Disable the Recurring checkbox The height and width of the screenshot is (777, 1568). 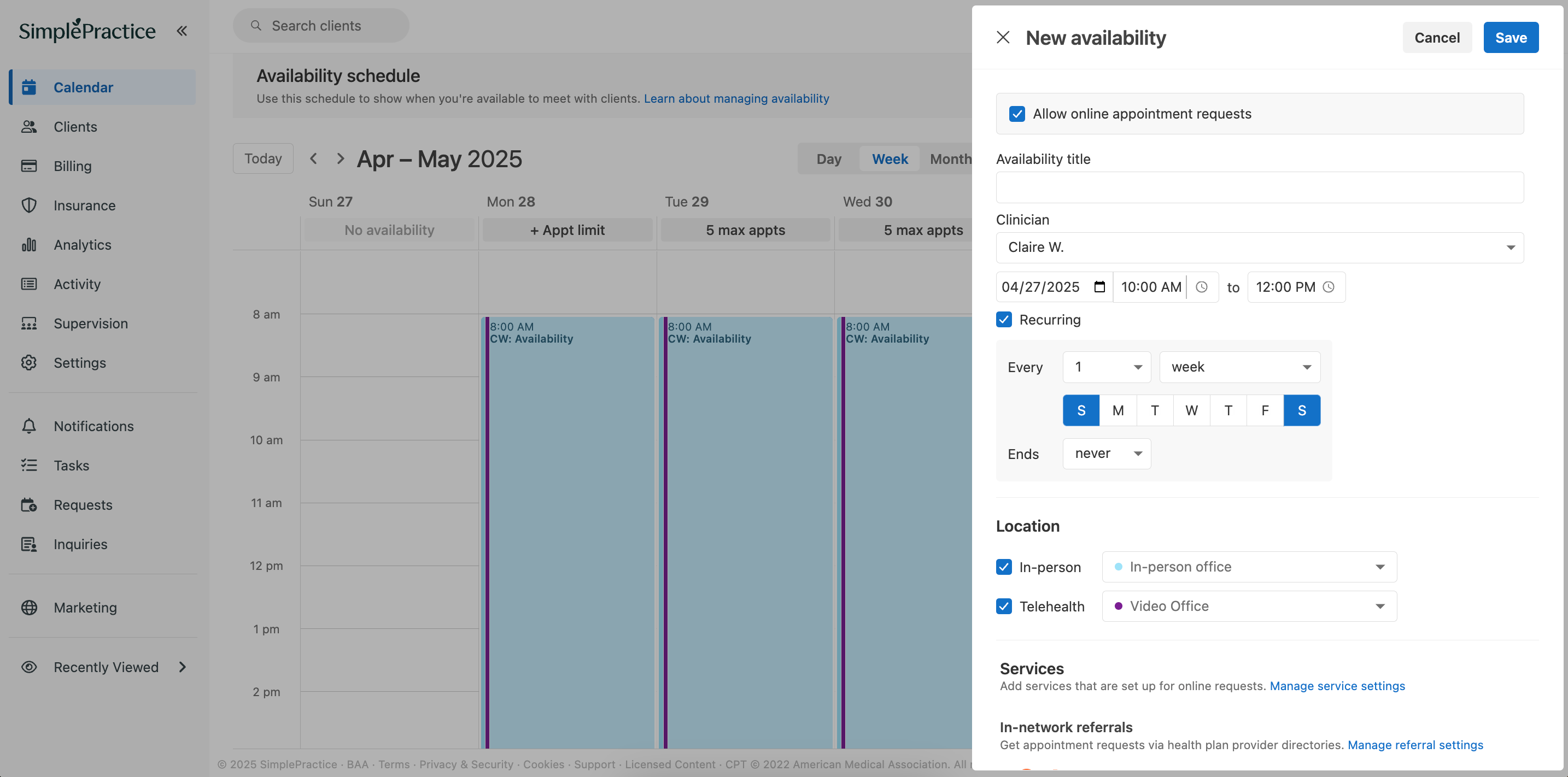(1004, 320)
